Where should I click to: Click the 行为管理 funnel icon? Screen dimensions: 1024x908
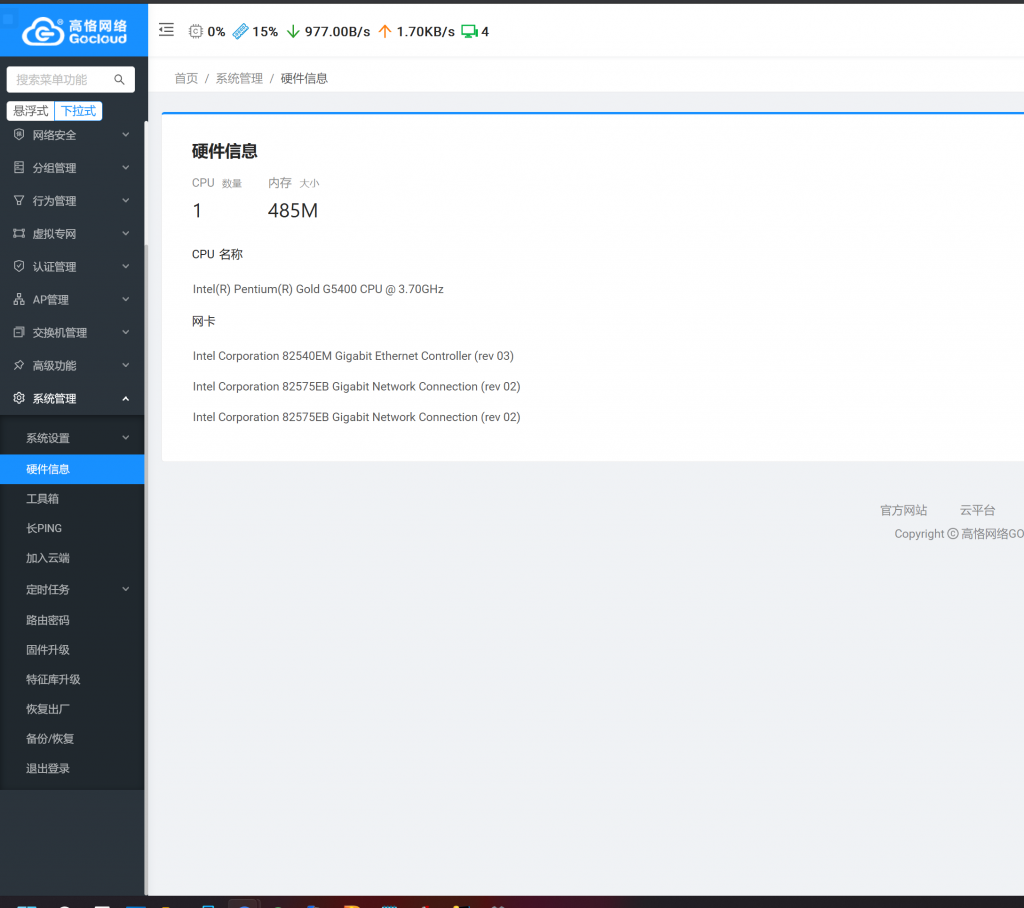(19, 201)
